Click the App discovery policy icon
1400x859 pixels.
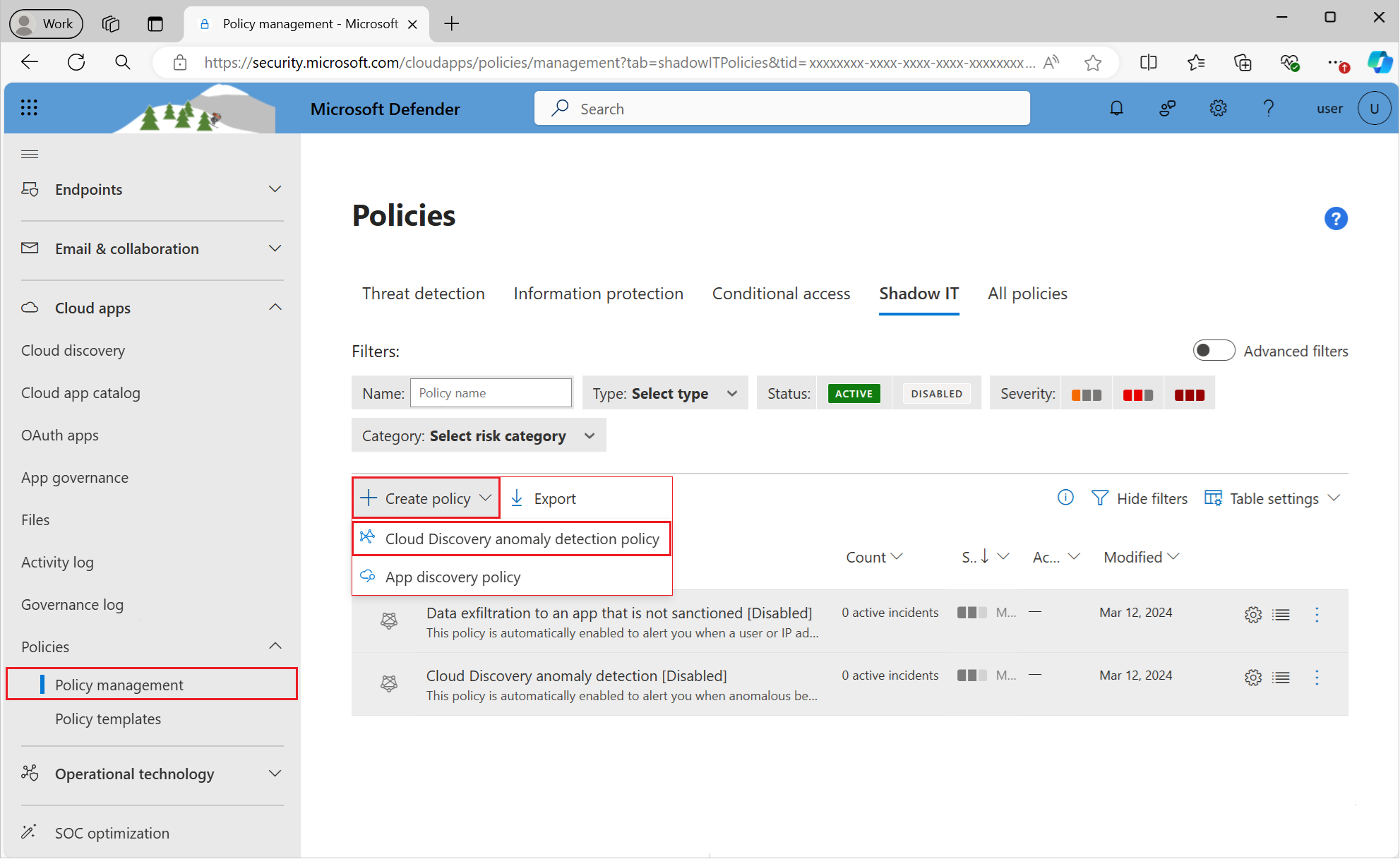point(368,577)
